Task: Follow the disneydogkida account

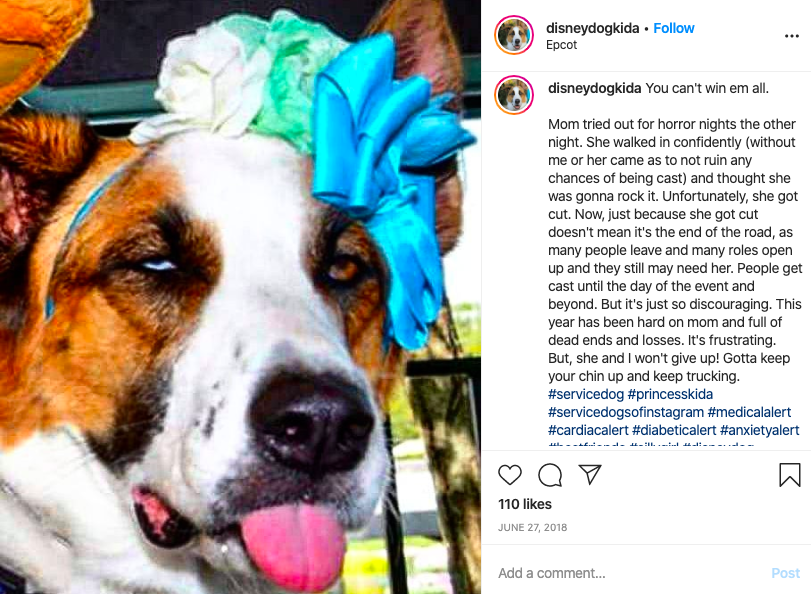Action: point(673,28)
